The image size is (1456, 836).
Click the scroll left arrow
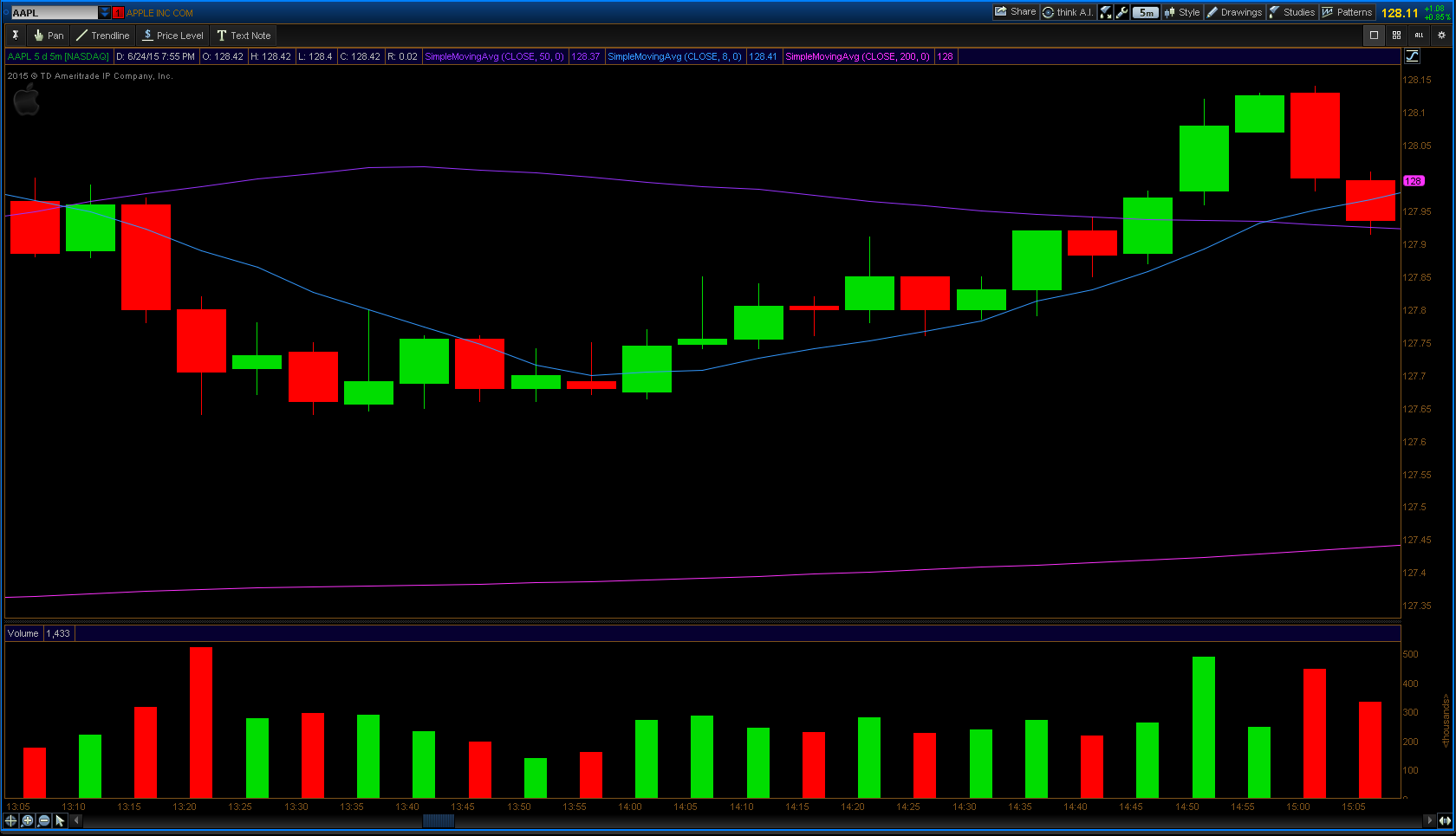pyautogui.click(x=76, y=820)
